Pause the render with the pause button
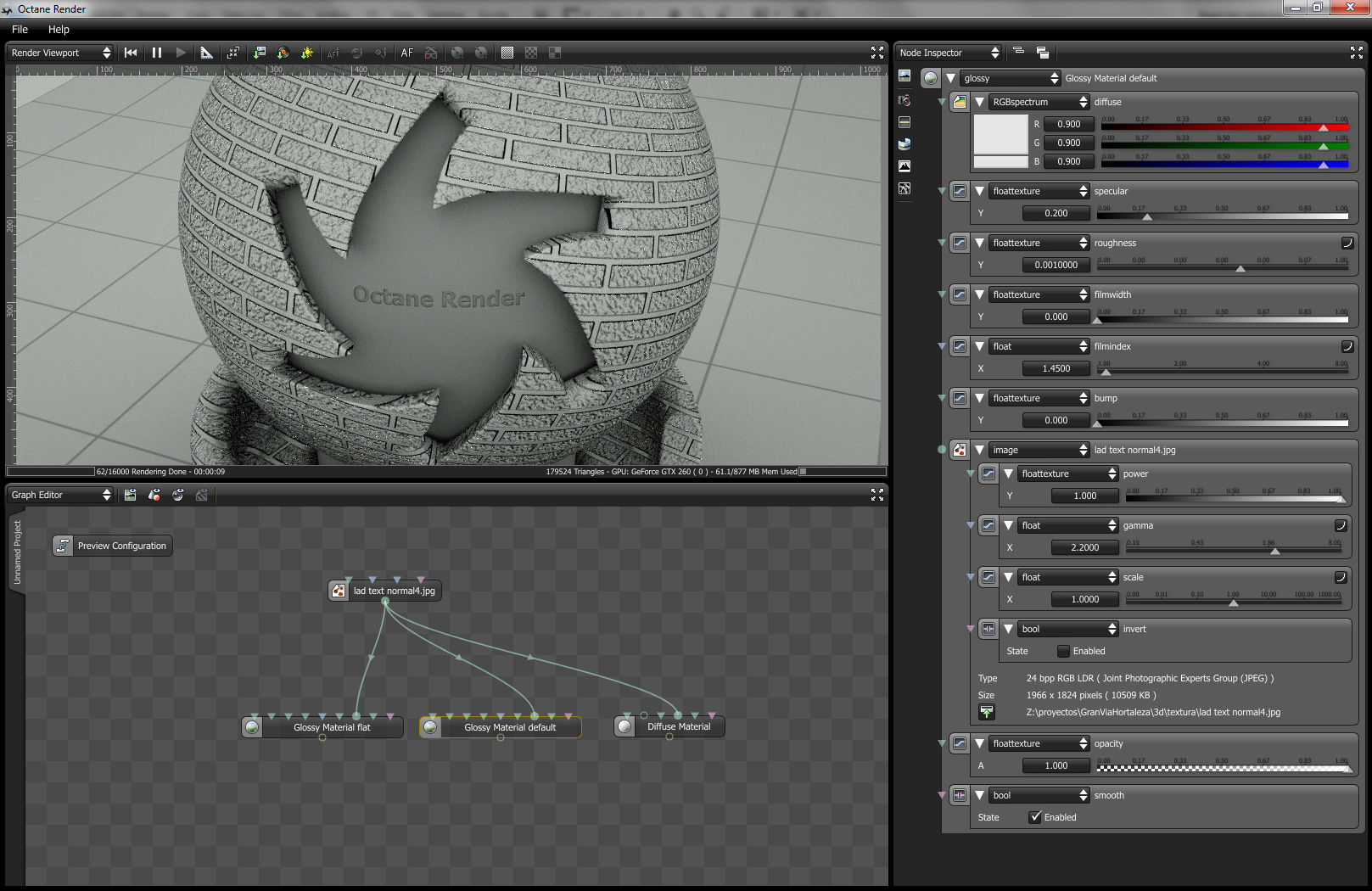The image size is (1372, 891). pos(157,53)
